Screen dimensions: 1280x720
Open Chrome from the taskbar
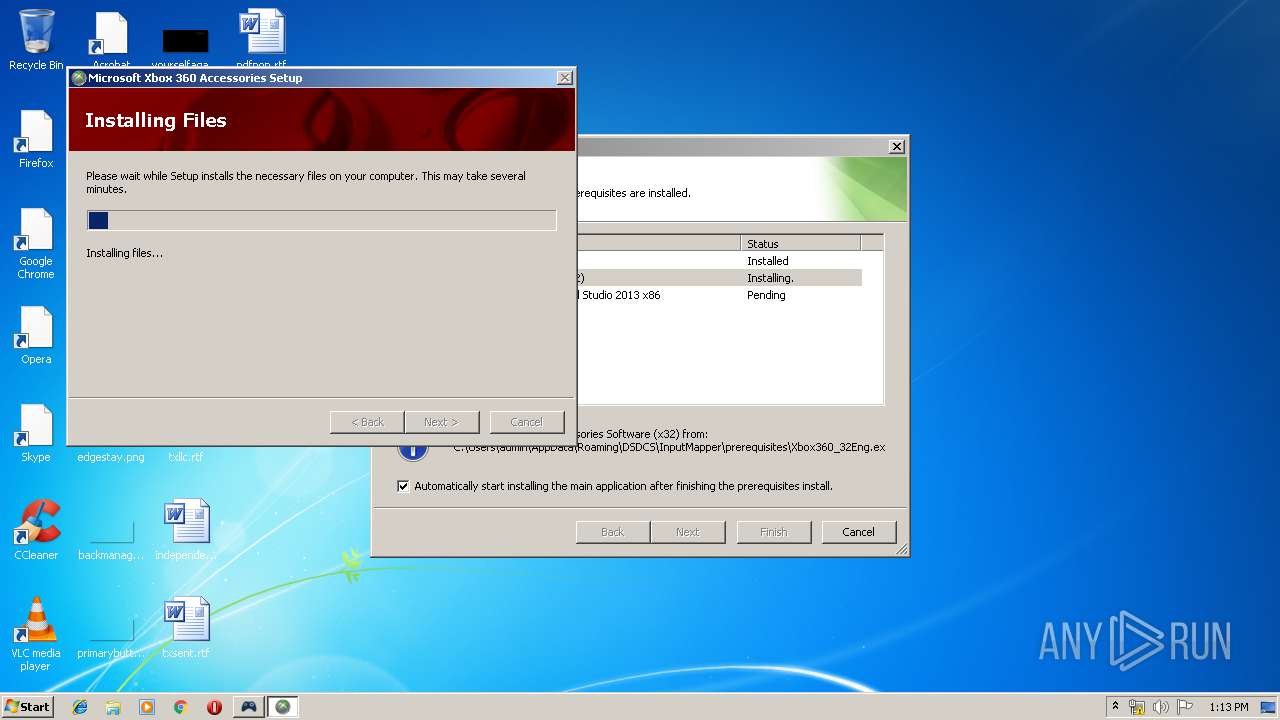(x=181, y=707)
